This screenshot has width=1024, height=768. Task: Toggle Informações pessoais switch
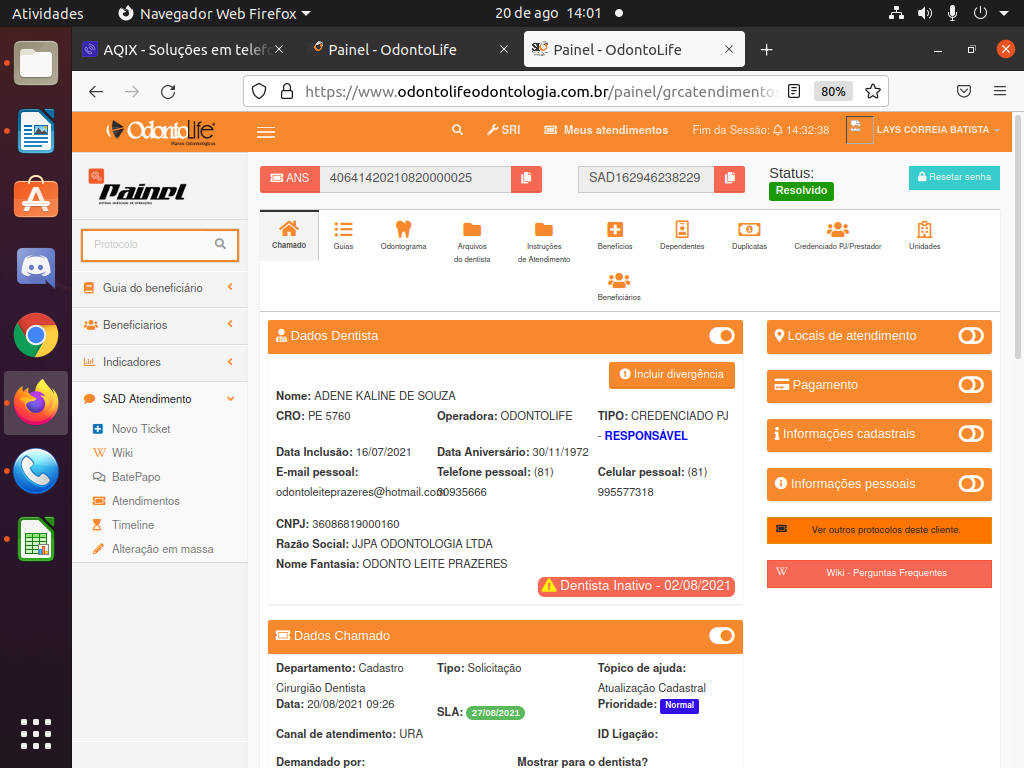tap(970, 483)
